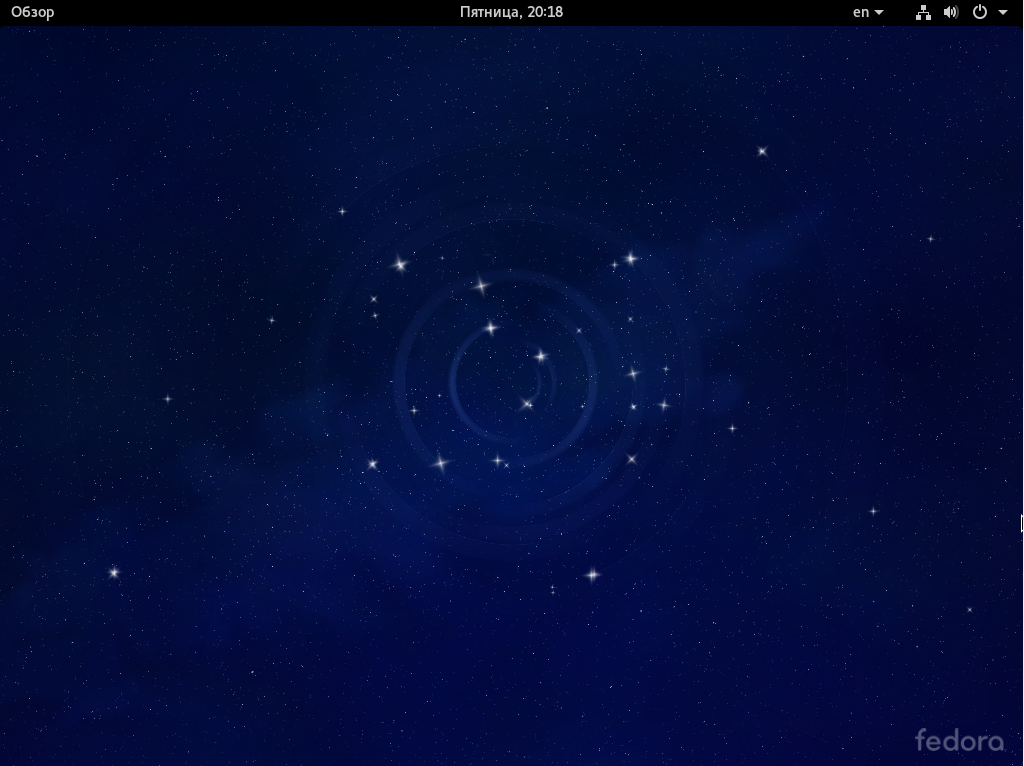1024x766 pixels.
Task: Click the speaker volume icon
Action: click(x=951, y=12)
